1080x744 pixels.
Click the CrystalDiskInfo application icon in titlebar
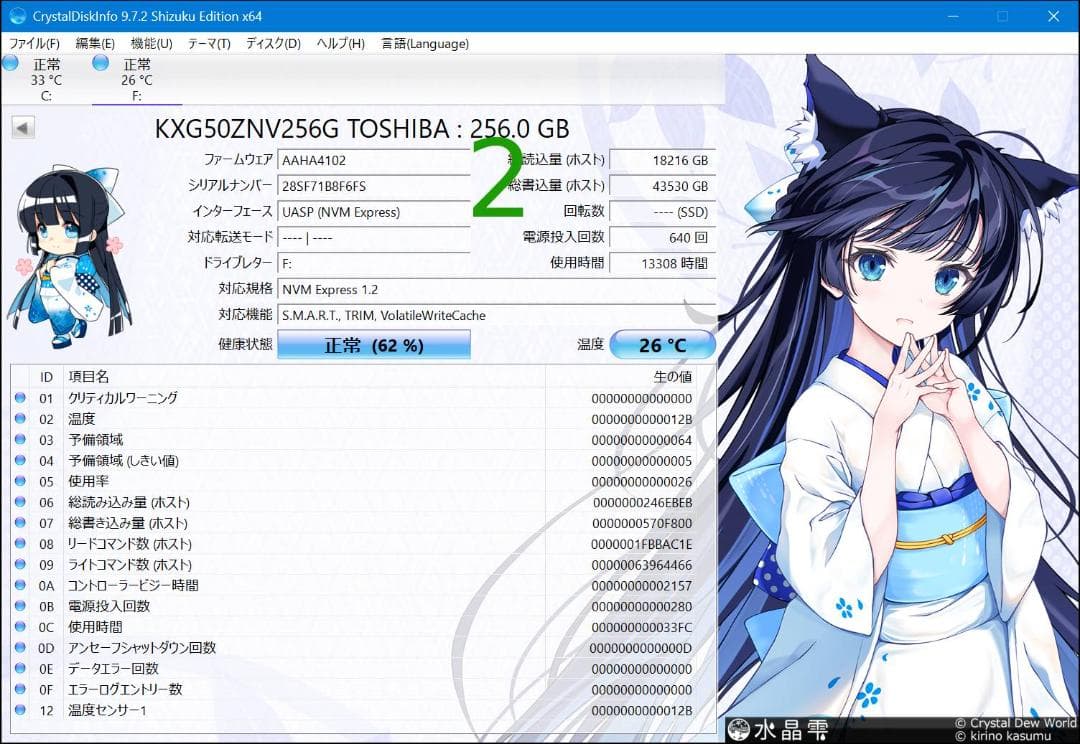click(x=18, y=15)
